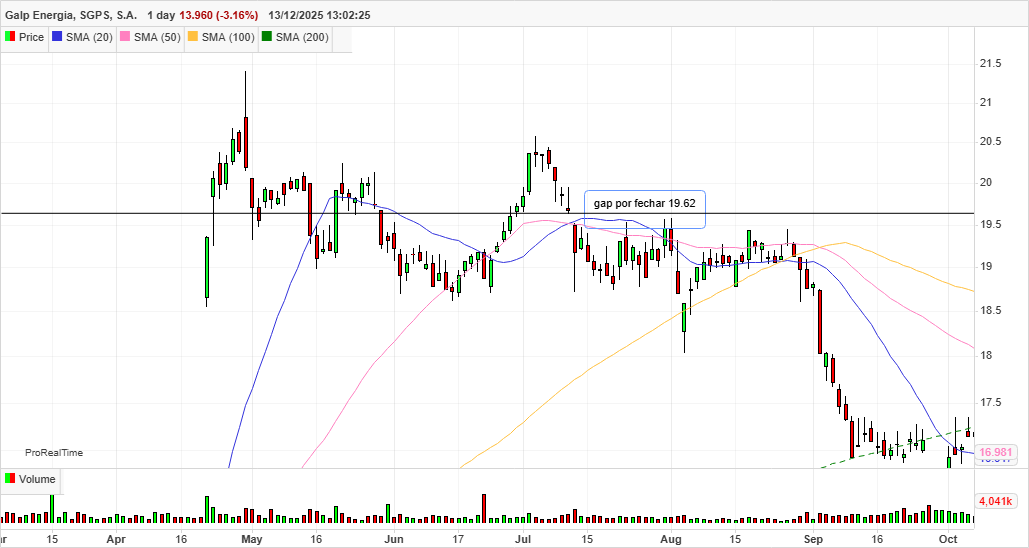This screenshot has width=1029, height=548.
Task: Click the Volume panel label
Action: (37, 479)
